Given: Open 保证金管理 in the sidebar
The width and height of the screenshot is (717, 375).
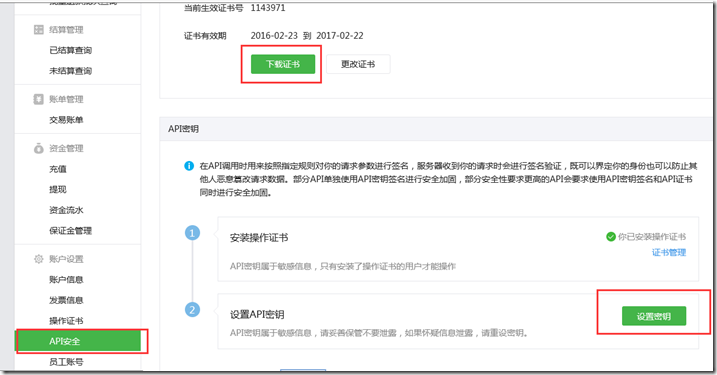Looking at the screenshot, I should pos(70,230).
